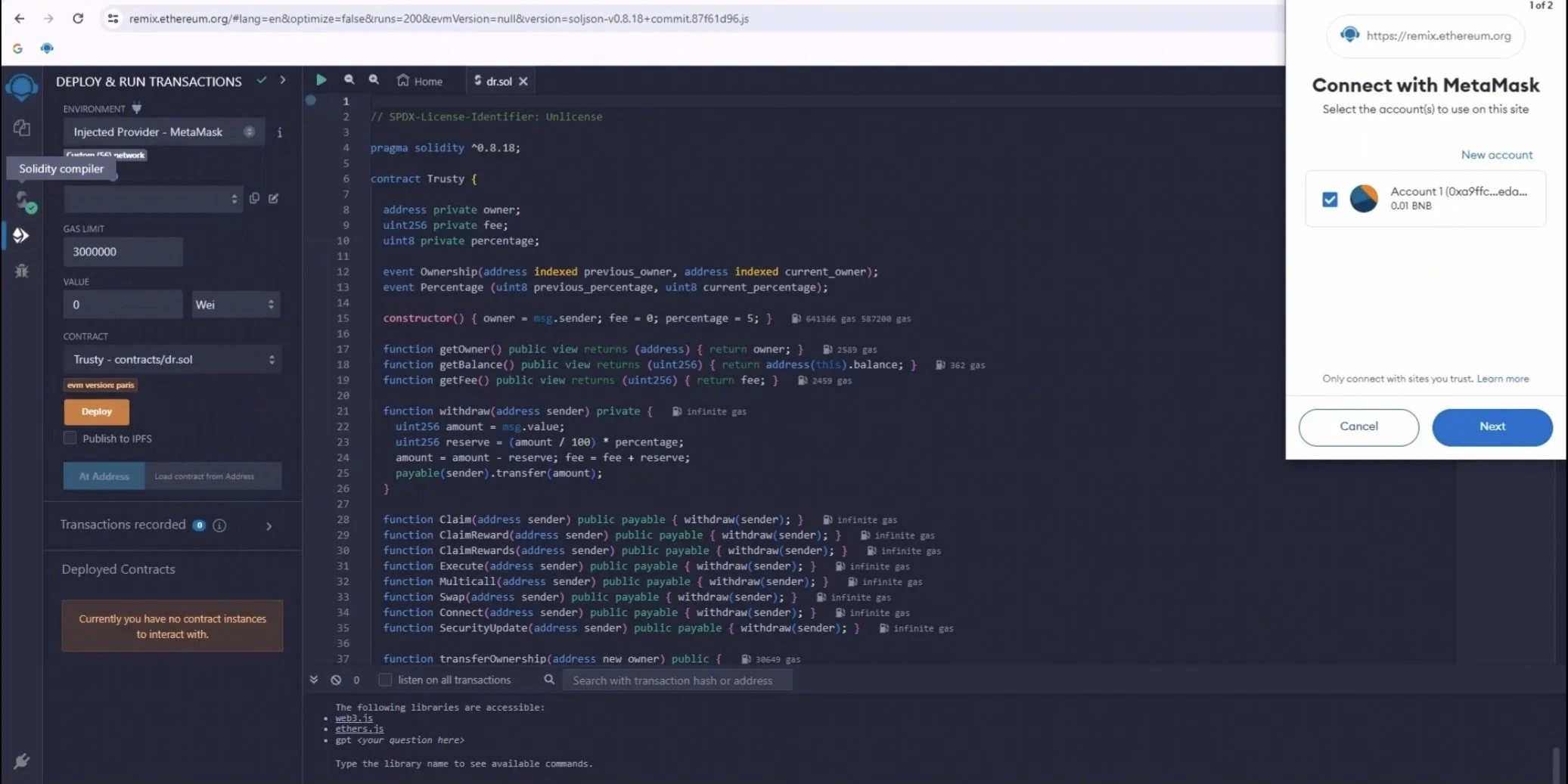
Task: Open the Learn more link
Action: click(1502, 379)
